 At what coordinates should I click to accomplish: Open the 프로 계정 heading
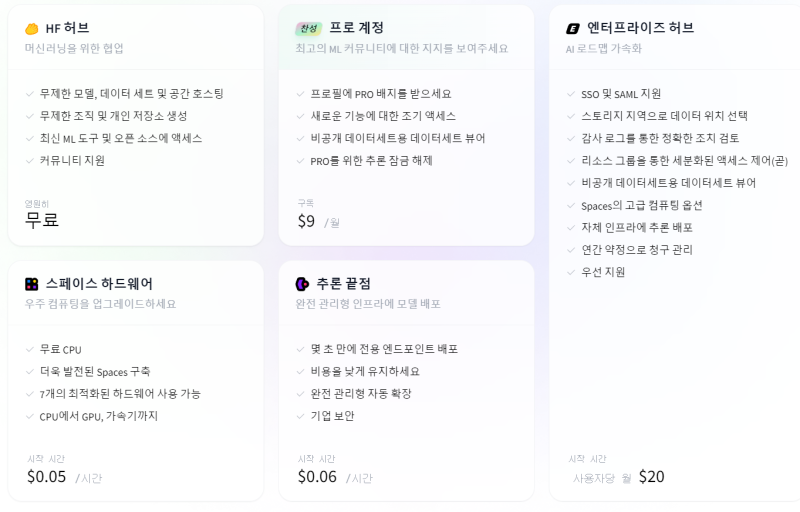coord(356,28)
